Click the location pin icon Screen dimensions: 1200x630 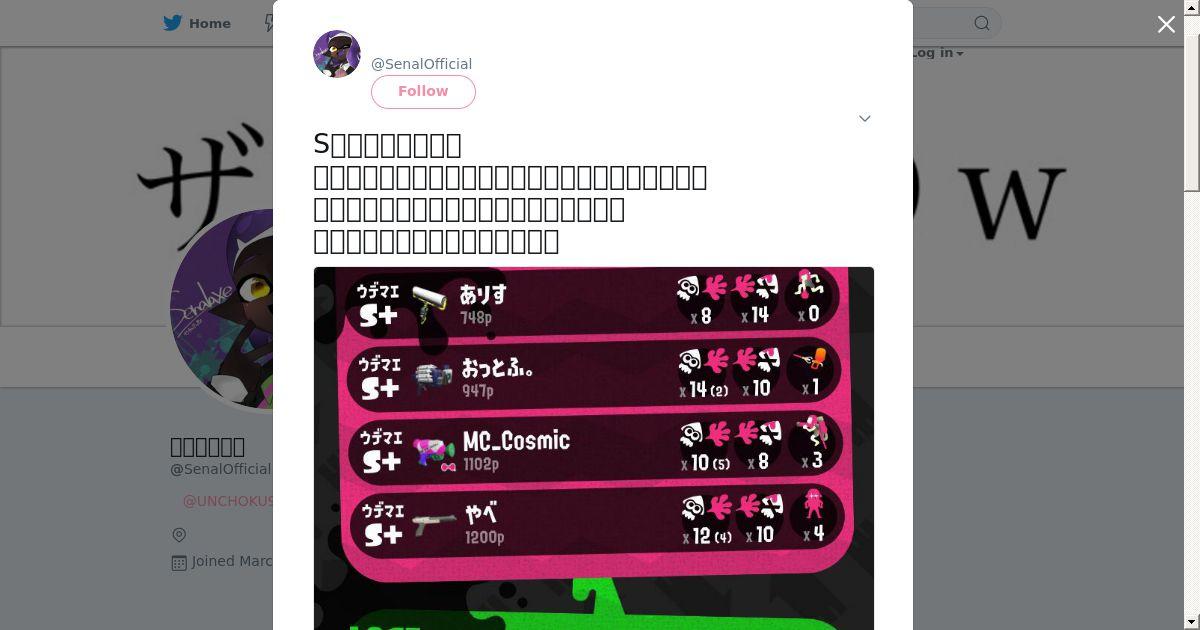179,535
